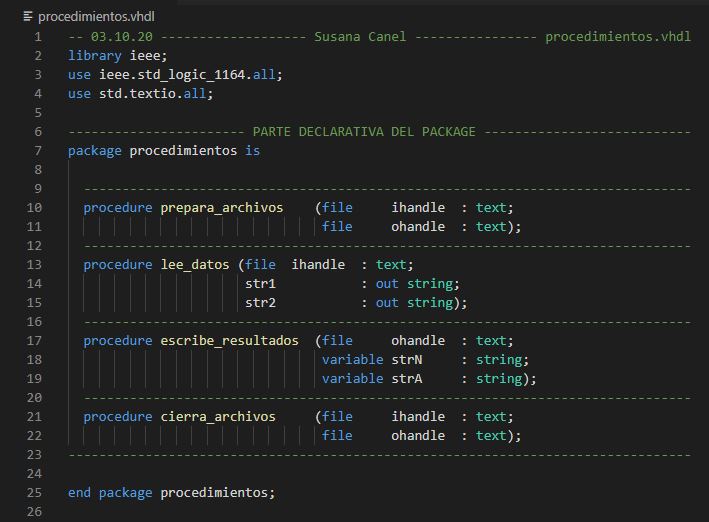Click the Susana Canel header comment
Screen dimensions: 709x522
[360, 37]
